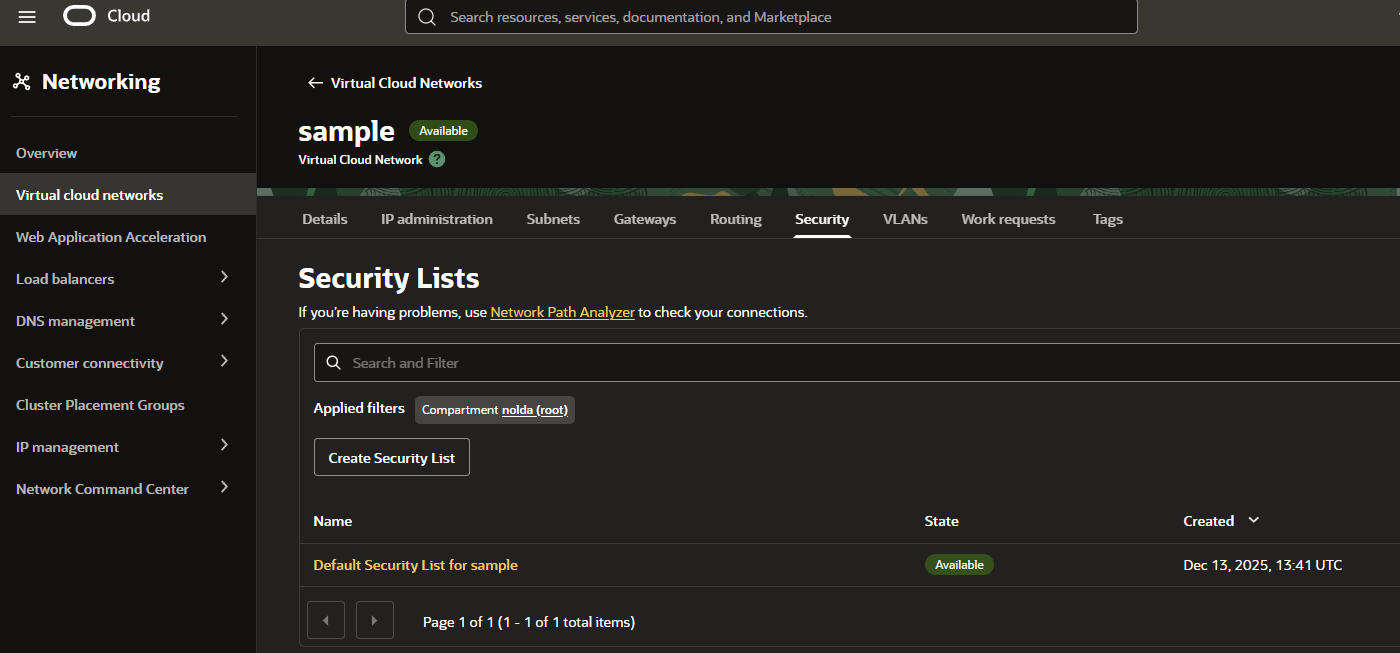
Task: Expand Network Command Center chevron
Action: tap(224, 487)
